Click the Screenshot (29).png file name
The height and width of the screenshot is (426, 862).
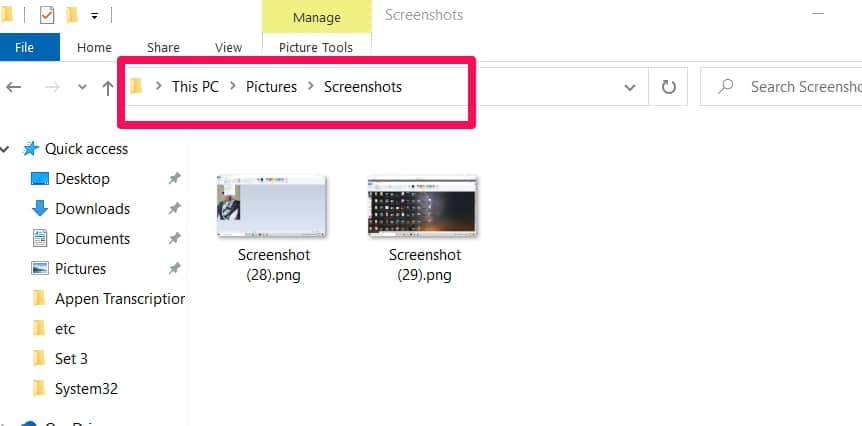pyautogui.click(x=424, y=265)
